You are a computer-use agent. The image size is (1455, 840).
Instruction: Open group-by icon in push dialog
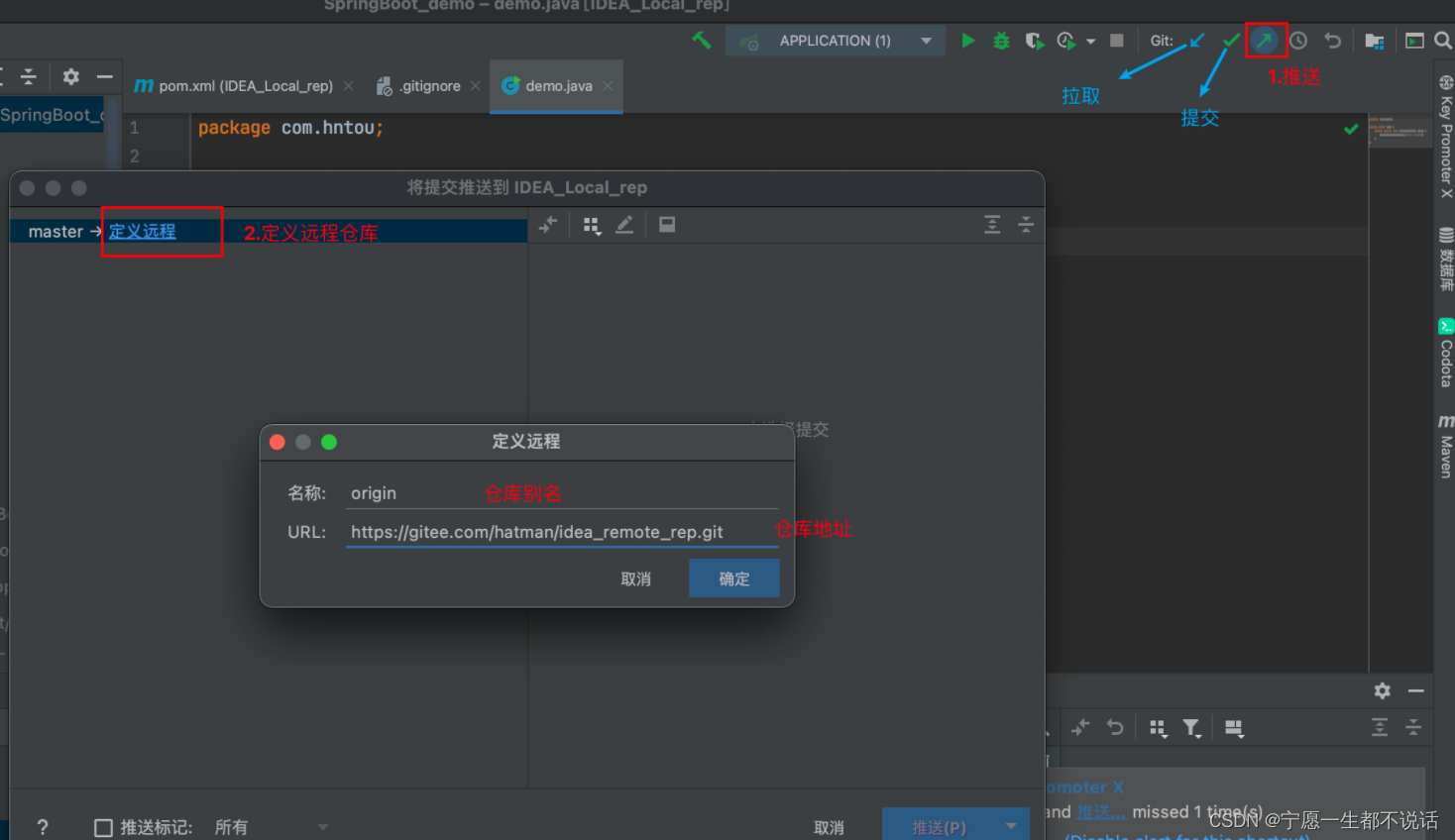(x=592, y=226)
